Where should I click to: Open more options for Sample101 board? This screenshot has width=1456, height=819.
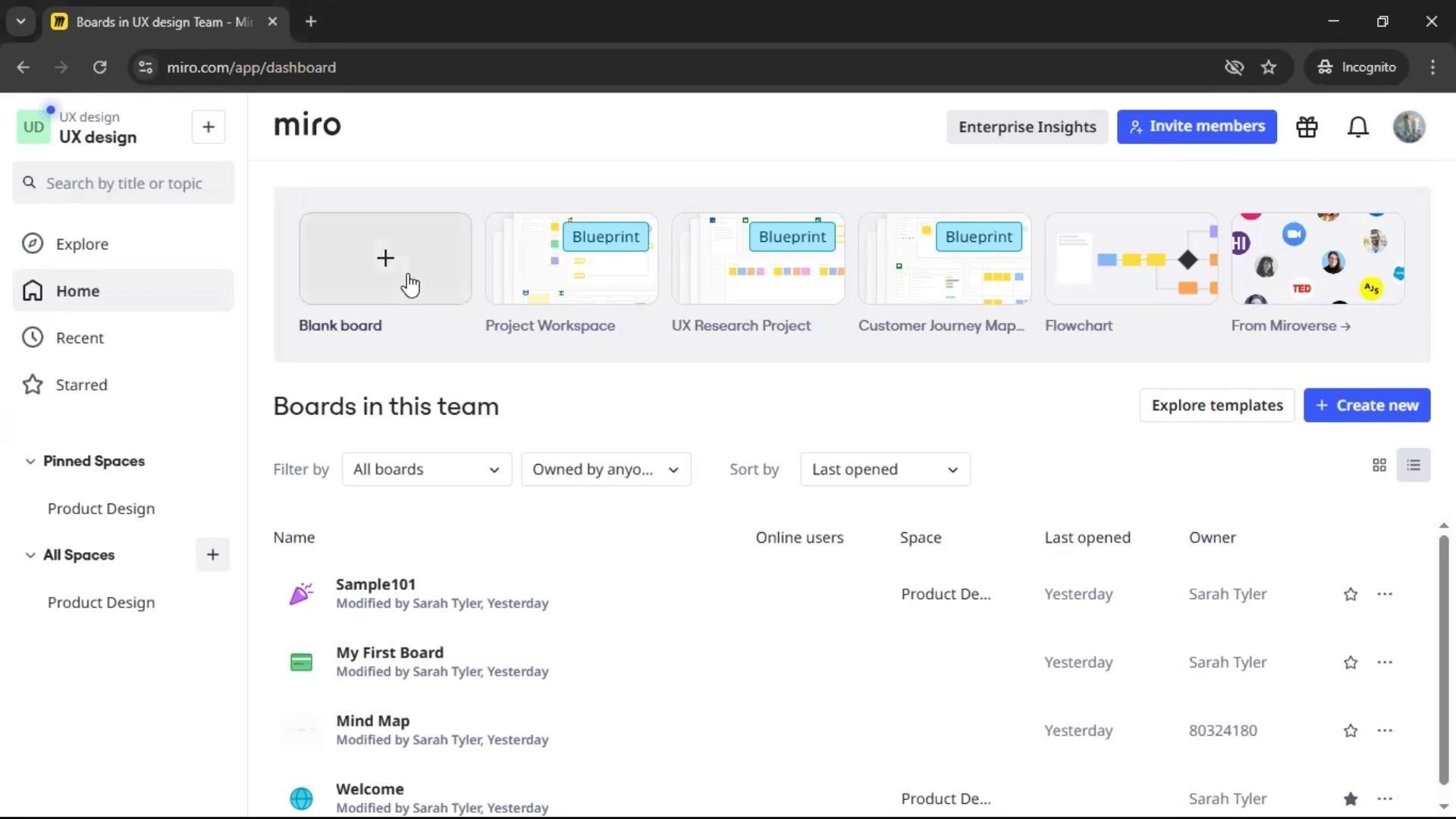(x=1385, y=595)
